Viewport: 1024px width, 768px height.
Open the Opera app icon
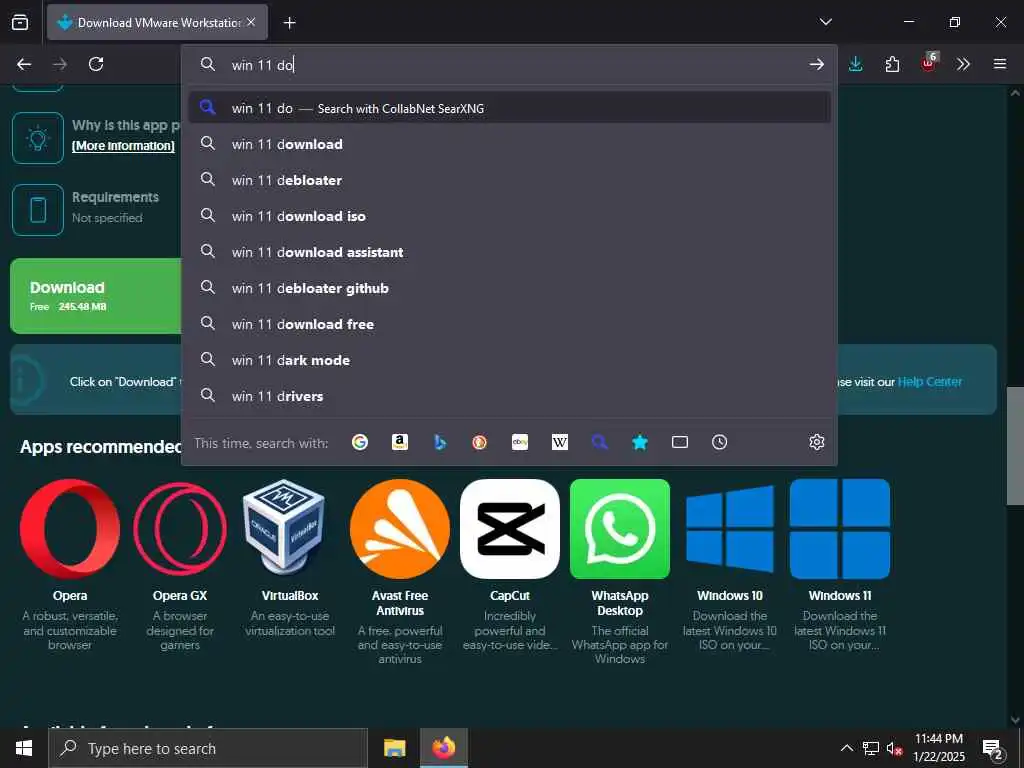pyautogui.click(x=70, y=529)
